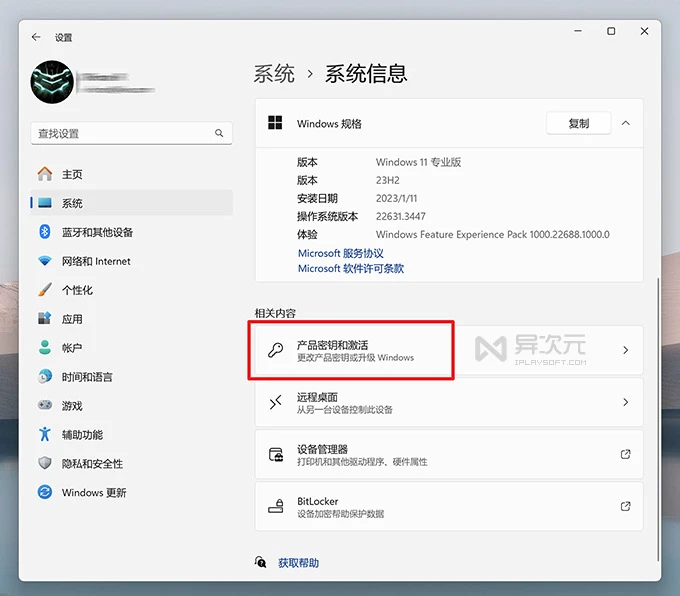Go to 系统 breadcrumb in the header
The height and width of the screenshot is (596, 680).
click(274, 74)
